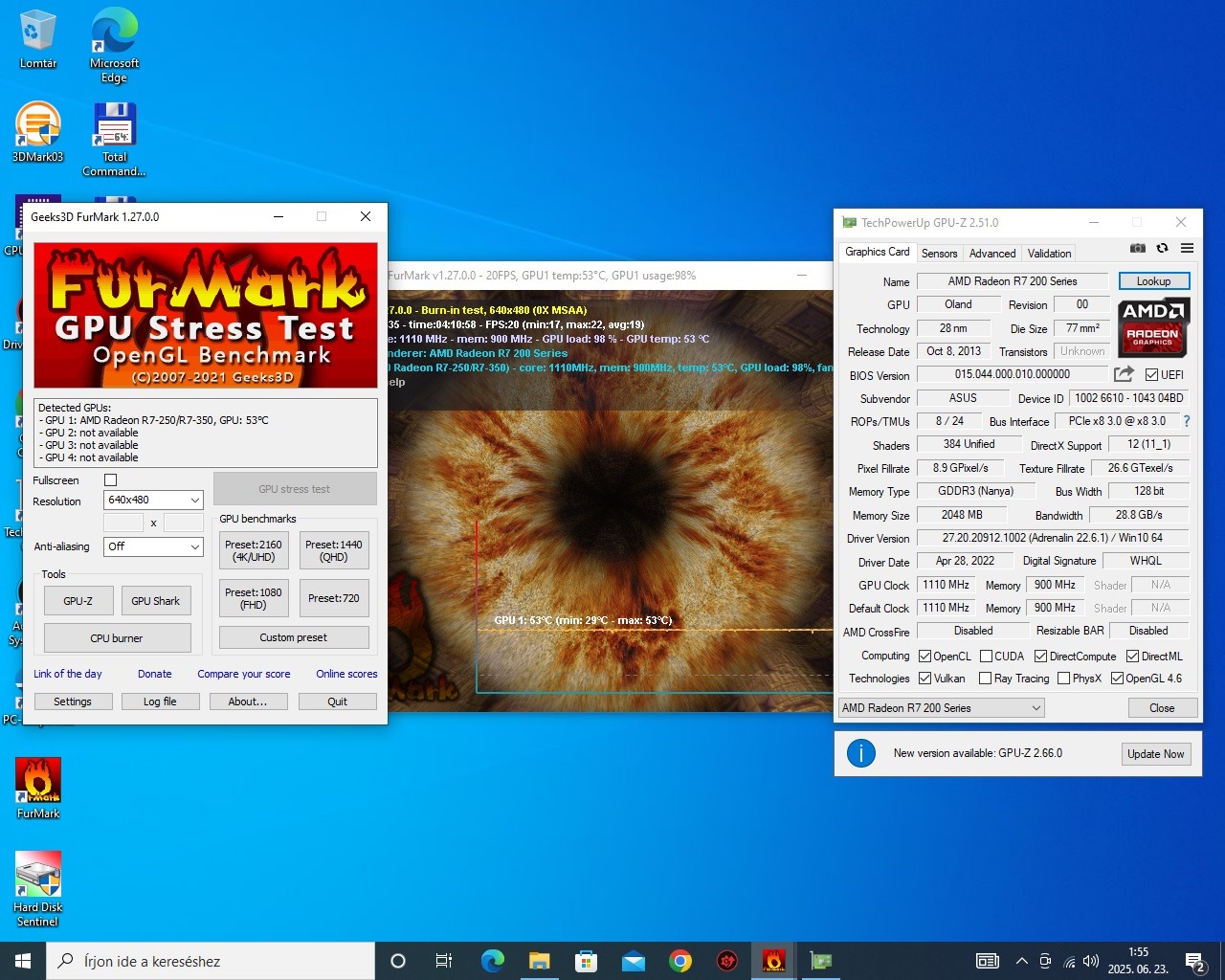Open Mail app from the taskbar
1225x980 pixels.
[633, 961]
